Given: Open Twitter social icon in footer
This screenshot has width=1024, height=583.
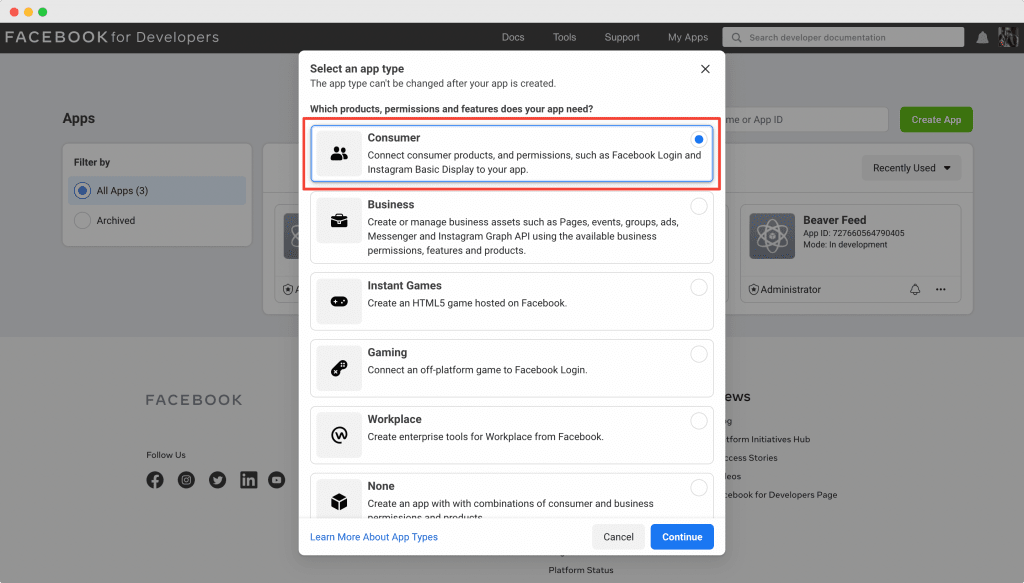Looking at the screenshot, I should (217, 480).
